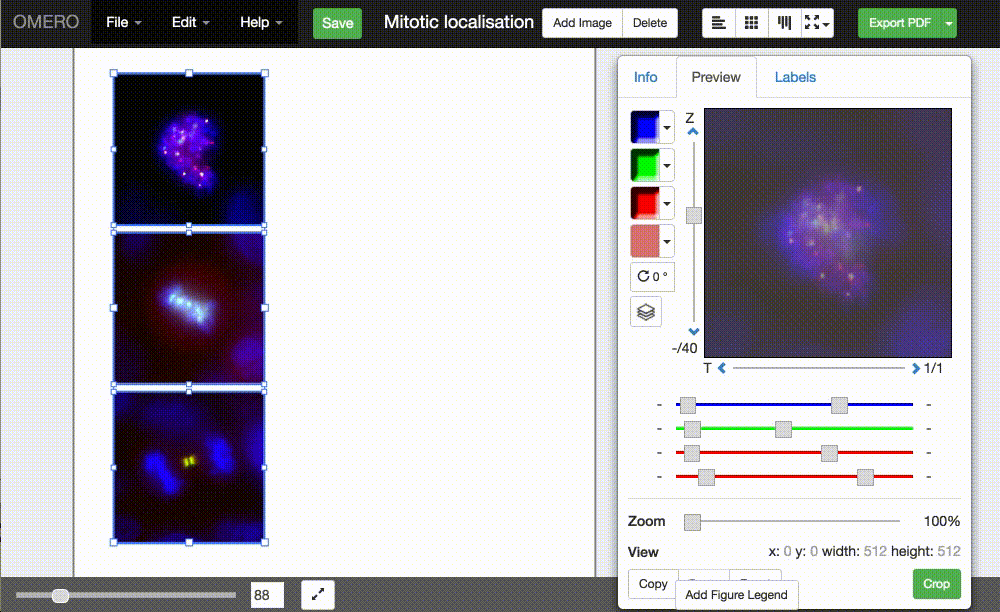Click the fit-to-page expand arrows button
Image resolution: width=1000 pixels, height=612 pixels.
coord(318,595)
